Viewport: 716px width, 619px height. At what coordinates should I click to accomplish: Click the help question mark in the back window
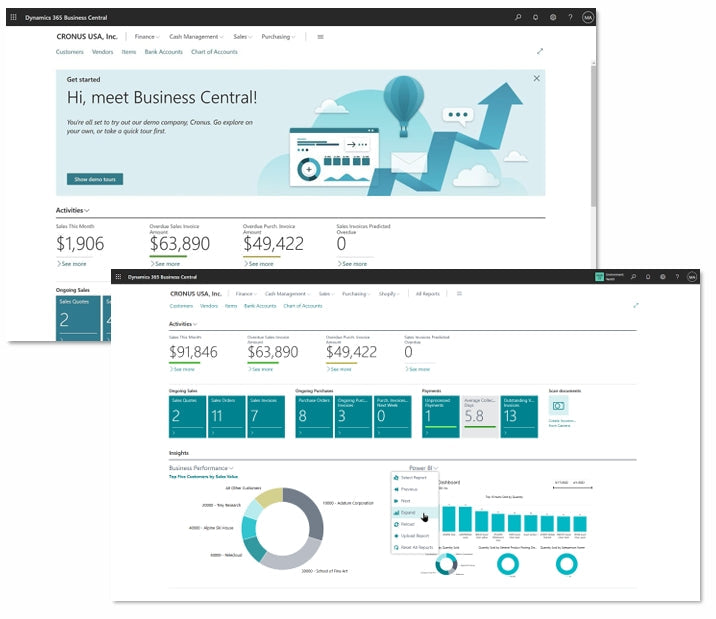pyautogui.click(x=571, y=17)
